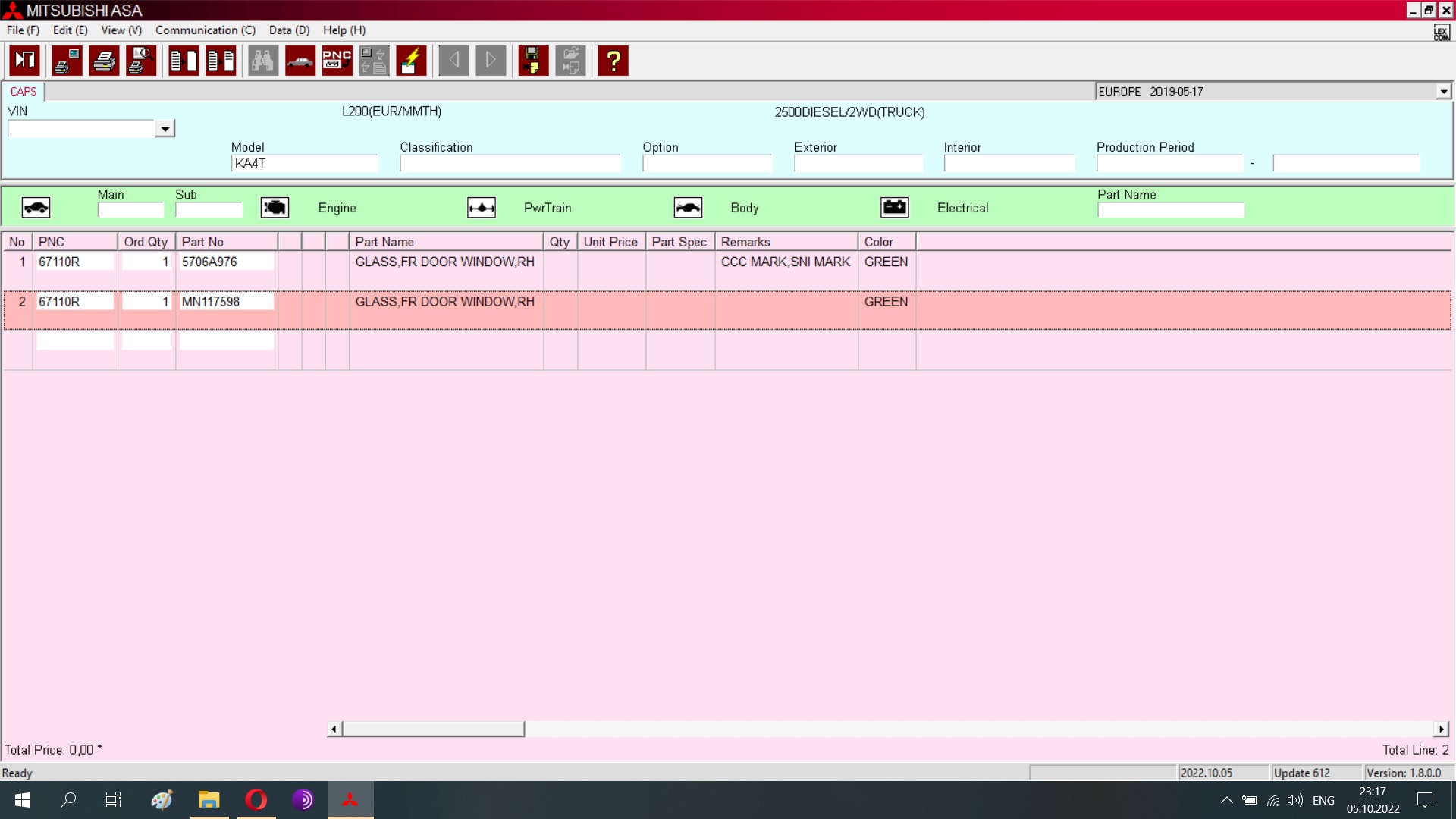Click the red car model icon
Screen dimensions: 1456x819
tap(300, 61)
